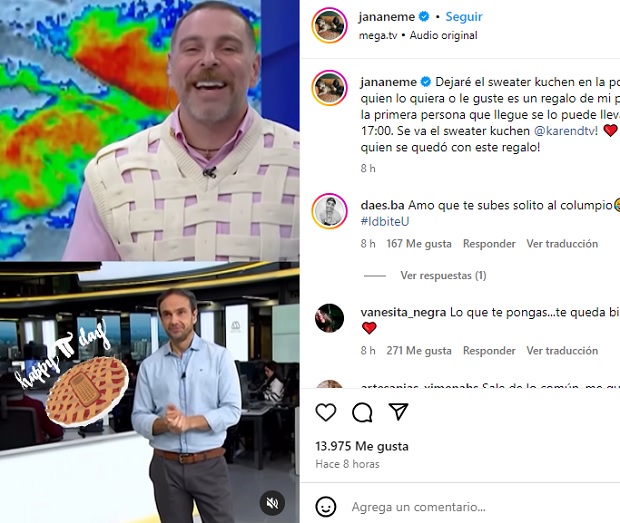Open vanesita_negra commenter avatar
Screen dimensions: 620x523
329,318
